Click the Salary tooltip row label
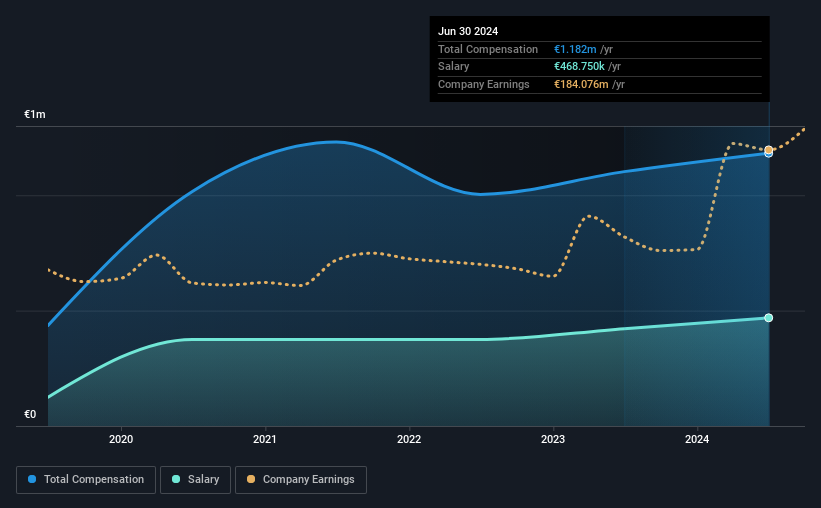The height and width of the screenshot is (508, 821). pos(453,67)
